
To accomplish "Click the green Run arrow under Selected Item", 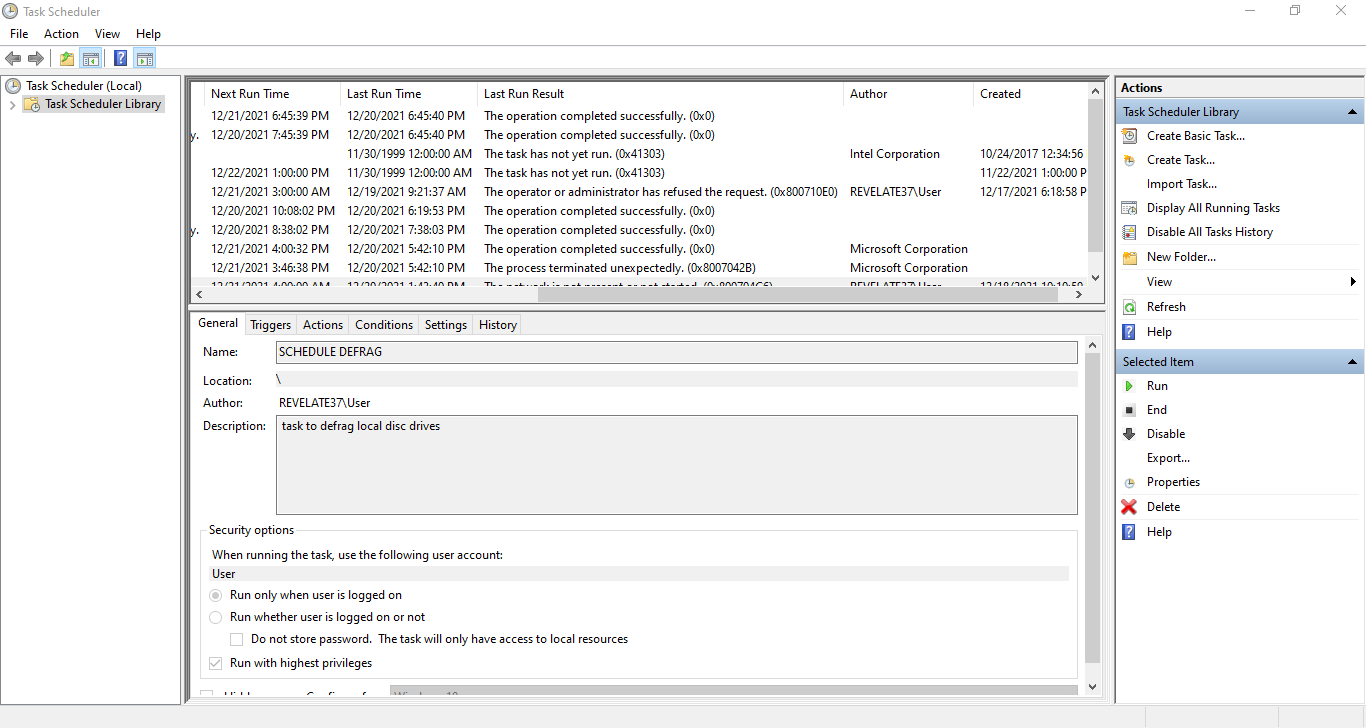I will [x=1131, y=385].
